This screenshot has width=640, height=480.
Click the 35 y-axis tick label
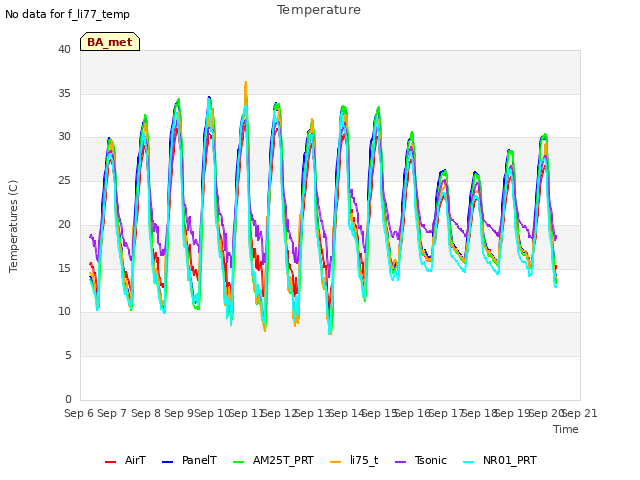tap(64, 93)
